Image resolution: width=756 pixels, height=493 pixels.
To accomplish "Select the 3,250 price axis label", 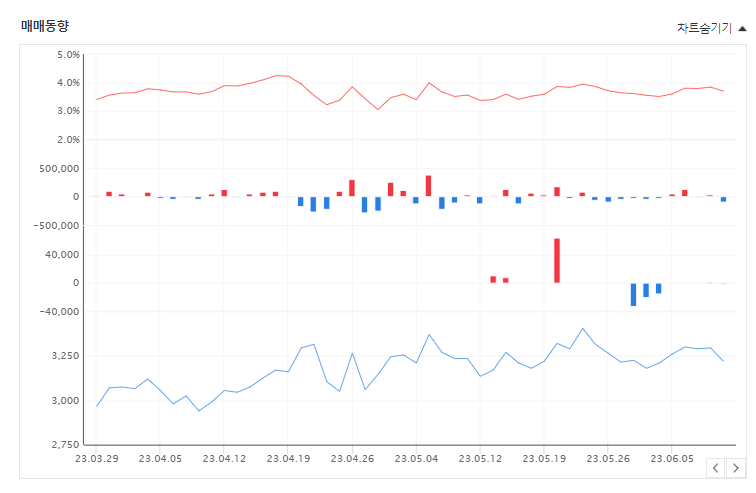I will [x=66, y=356].
